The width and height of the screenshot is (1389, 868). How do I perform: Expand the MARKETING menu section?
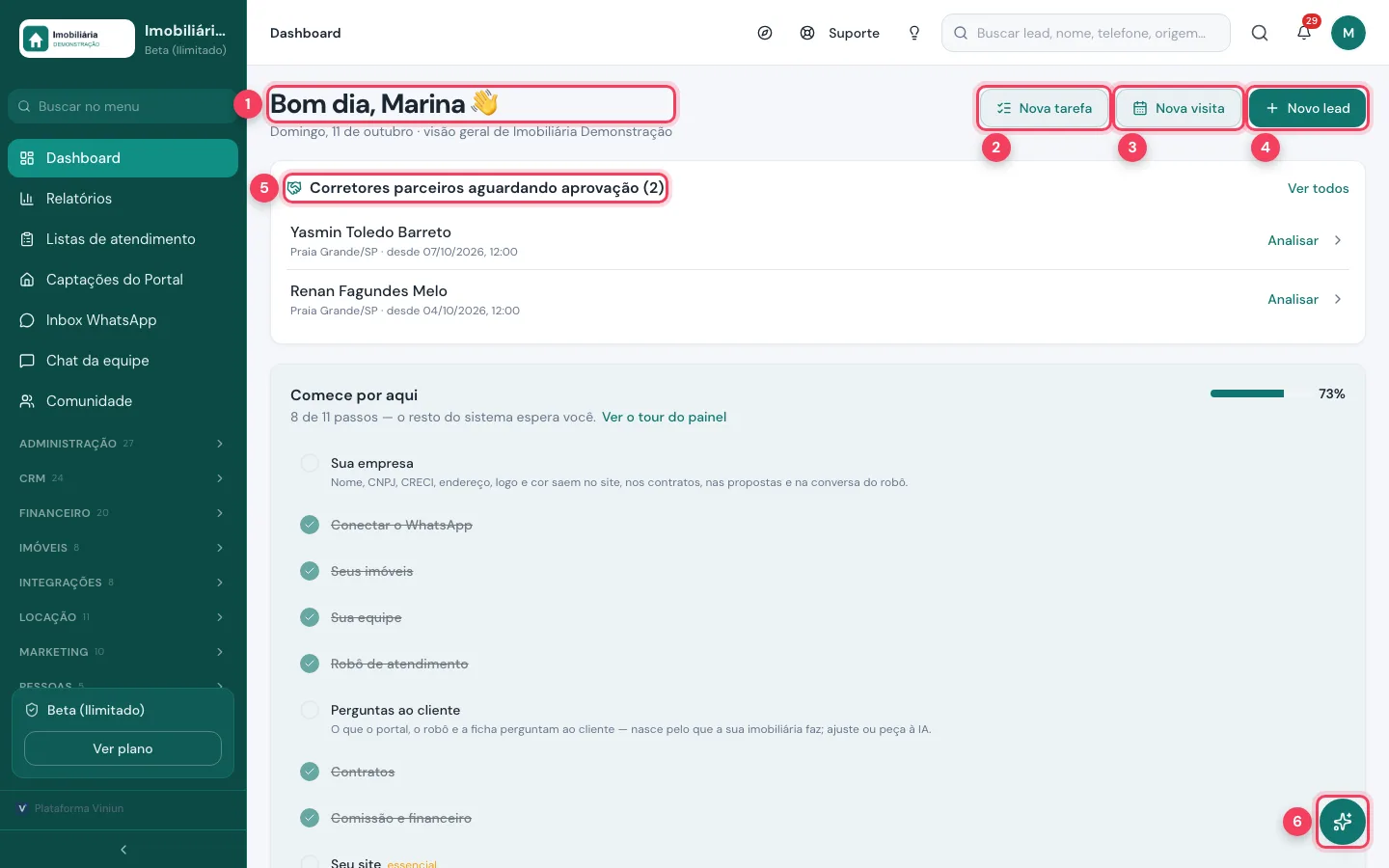pos(123,652)
